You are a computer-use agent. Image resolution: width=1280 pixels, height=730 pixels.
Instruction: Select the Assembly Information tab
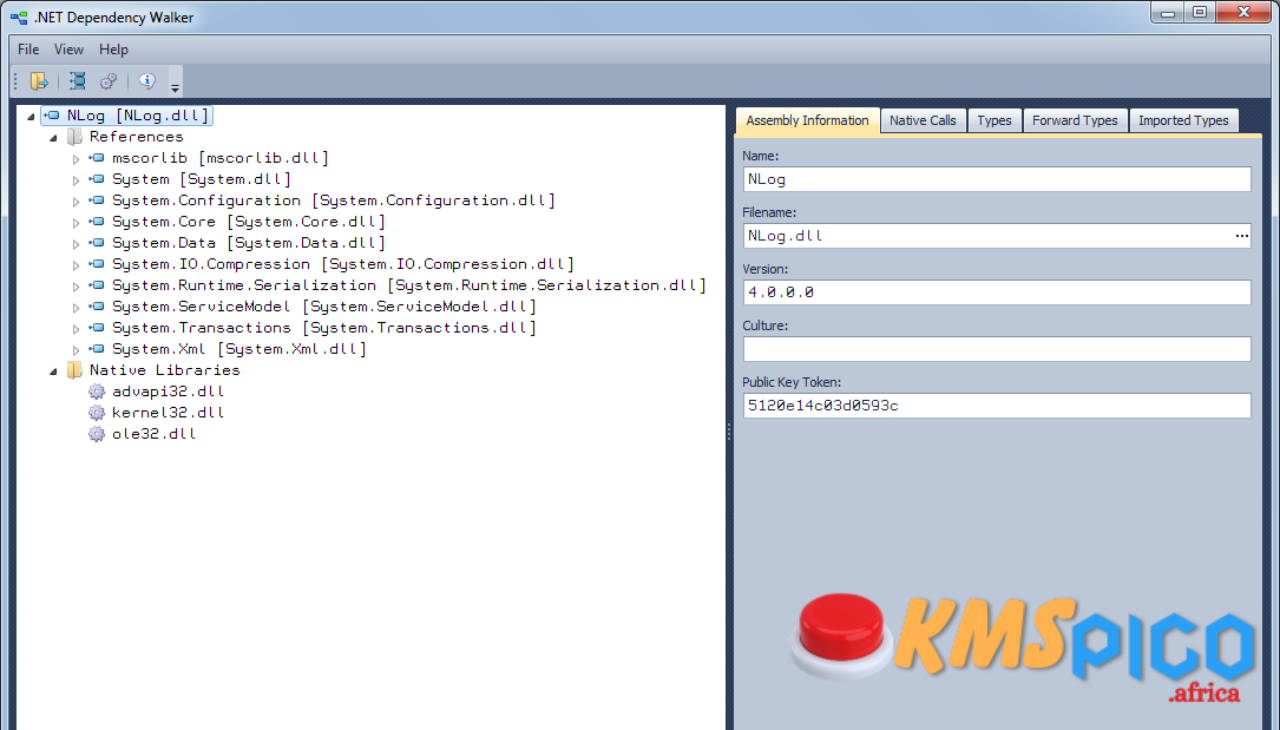(x=807, y=120)
